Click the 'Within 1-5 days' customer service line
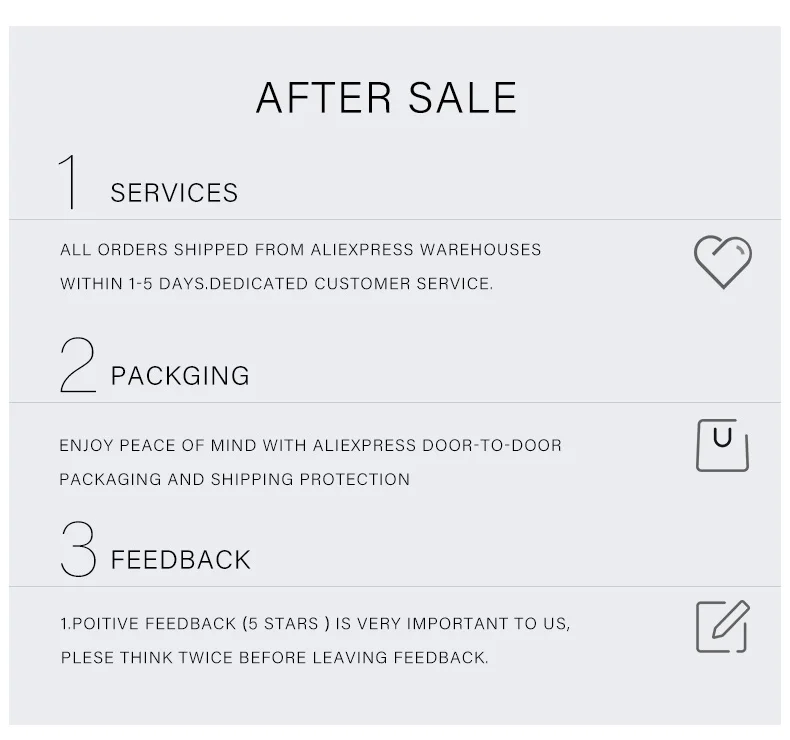The height and width of the screenshot is (740, 790). pos(277,284)
